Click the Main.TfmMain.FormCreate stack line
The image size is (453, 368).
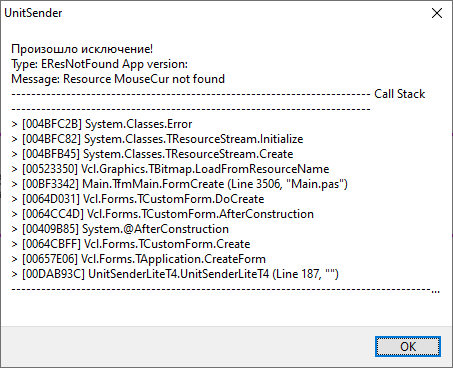pos(179,184)
